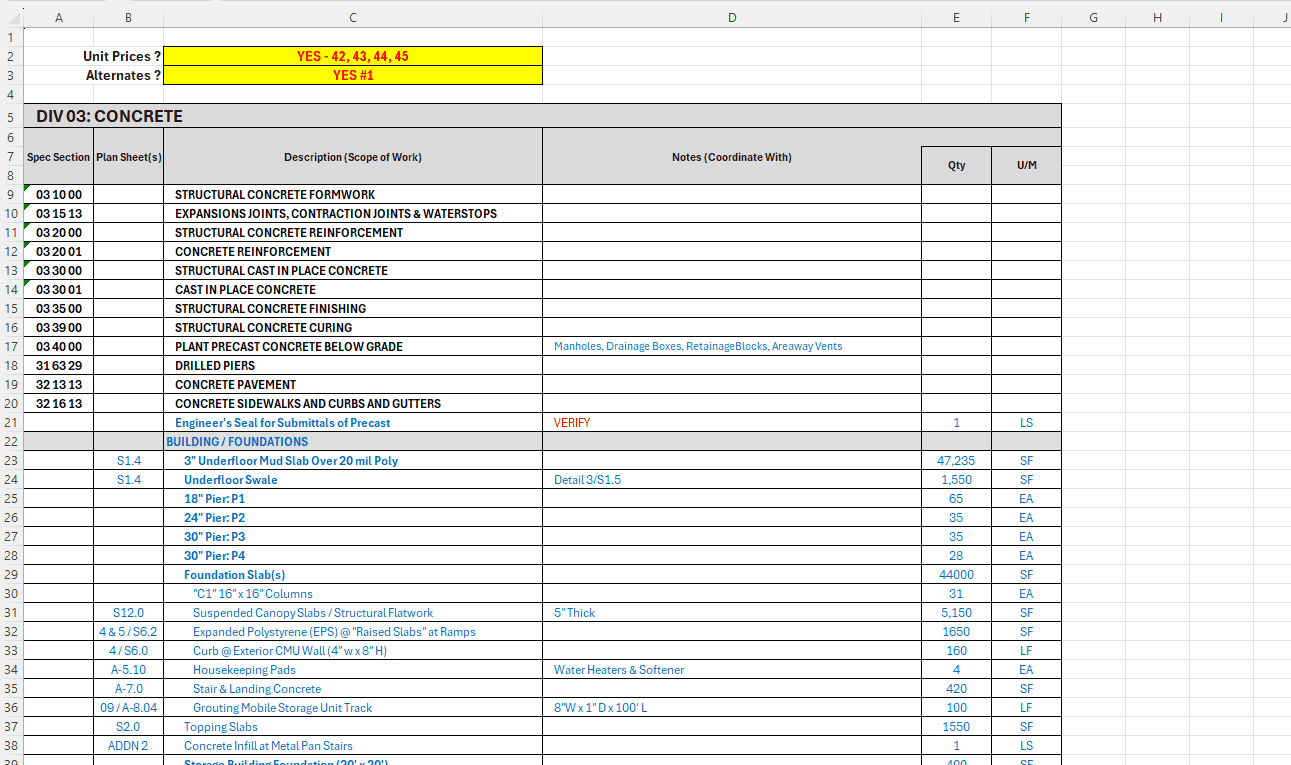Viewport: 1291px width, 765px height.
Task: Select 'Water Heaters & Softener' note cell
Action: tap(732, 669)
